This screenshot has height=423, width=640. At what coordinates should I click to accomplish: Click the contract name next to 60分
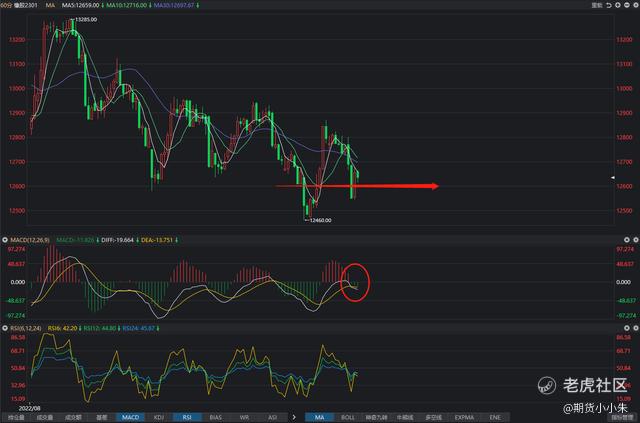[x=26, y=5]
